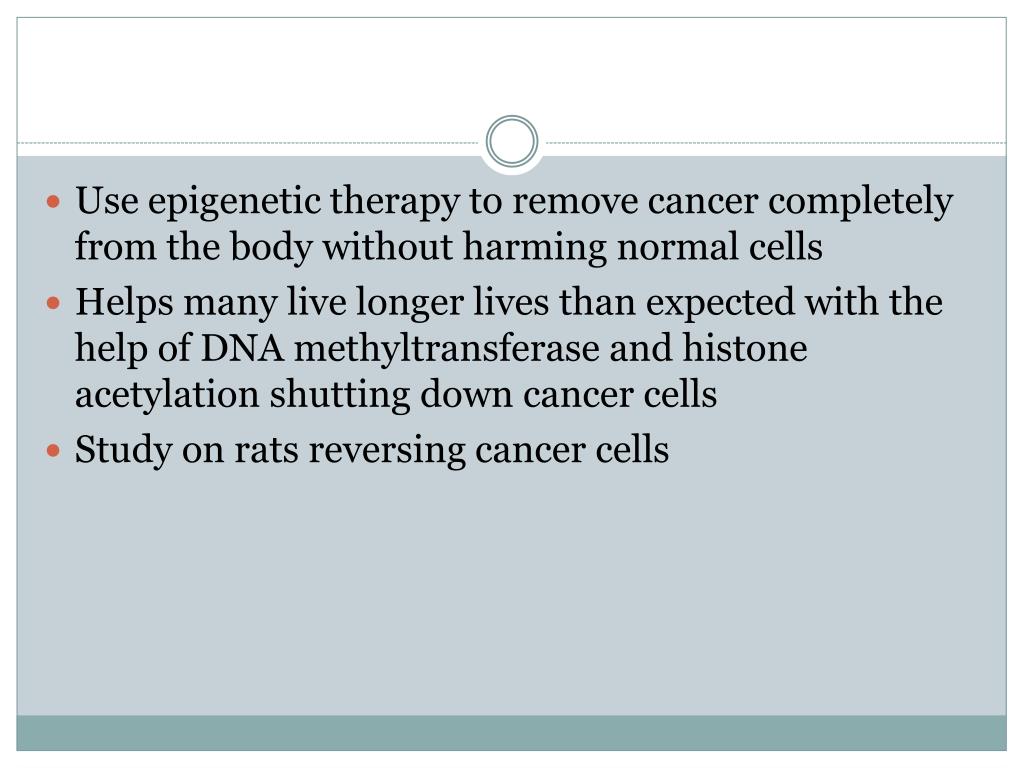
Task: Click the word 'acetylation' in second bullet
Action: [x=167, y=395]
